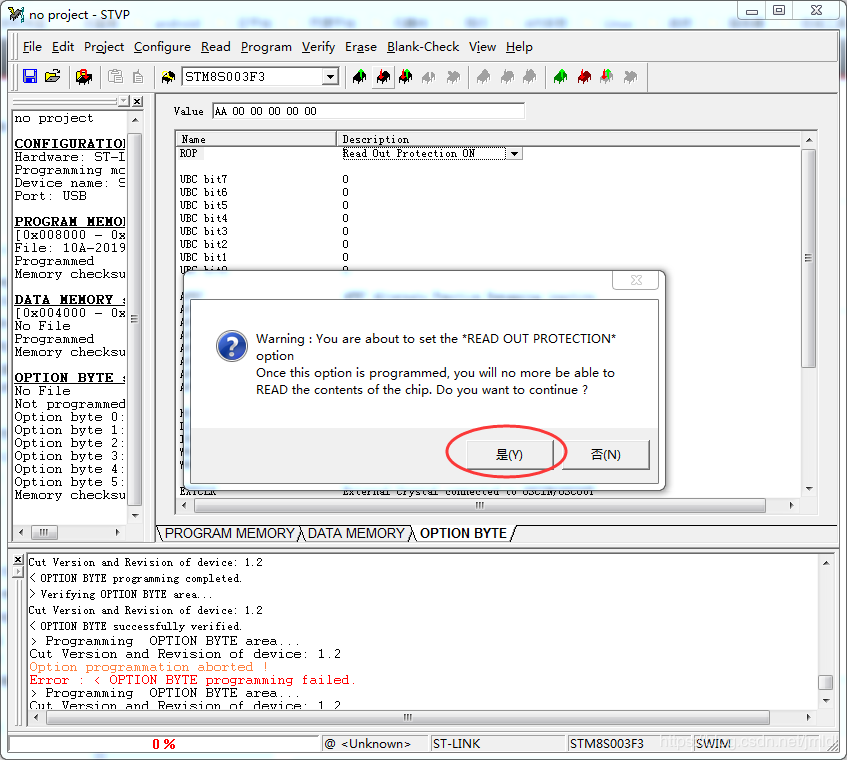Click option table vertical scrollbar thumb

click(x=808, y=258)
